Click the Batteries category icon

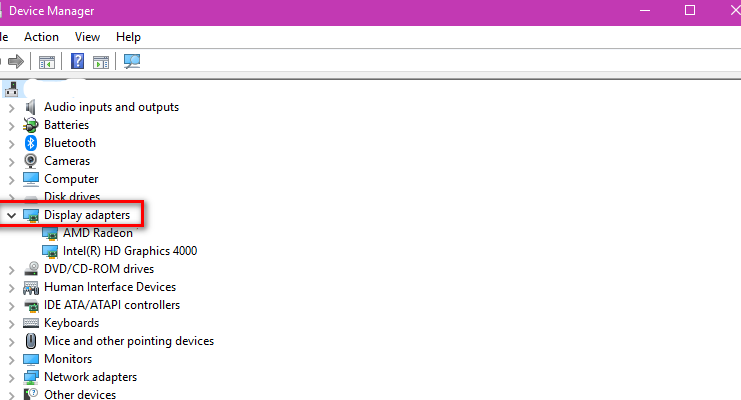pyautogui.click(x=31, y=125)
